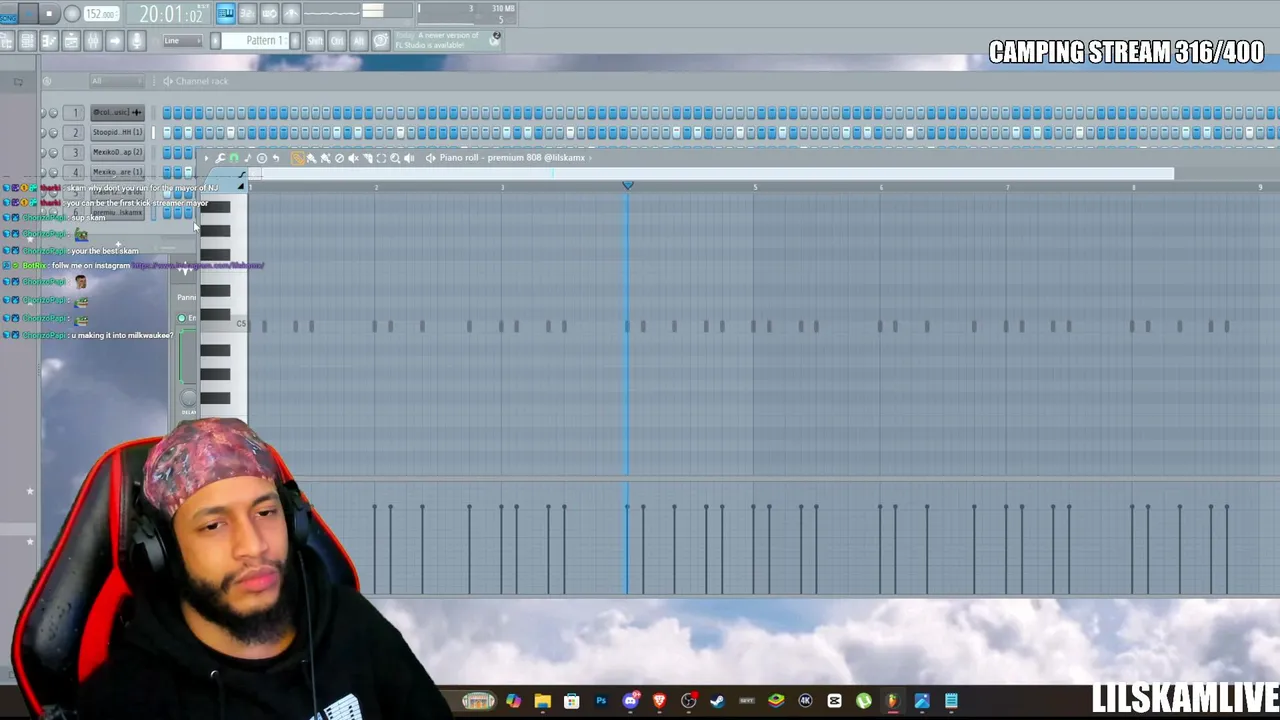Select the Mexiko..are (1) channel
The image size is (1280, 720).
(x=117, y=172)
